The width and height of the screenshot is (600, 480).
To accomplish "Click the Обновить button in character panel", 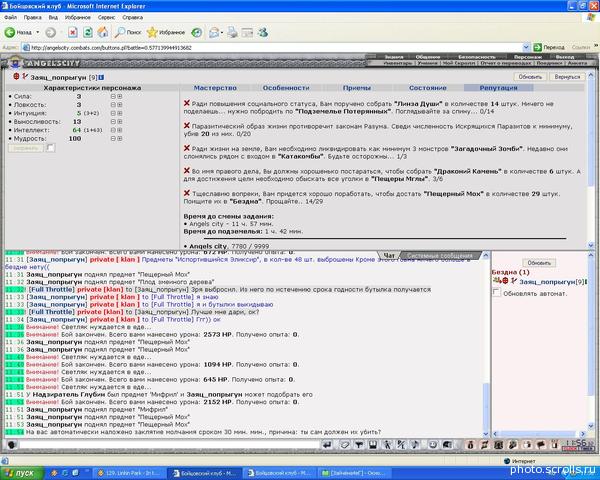I will (530, 77).
